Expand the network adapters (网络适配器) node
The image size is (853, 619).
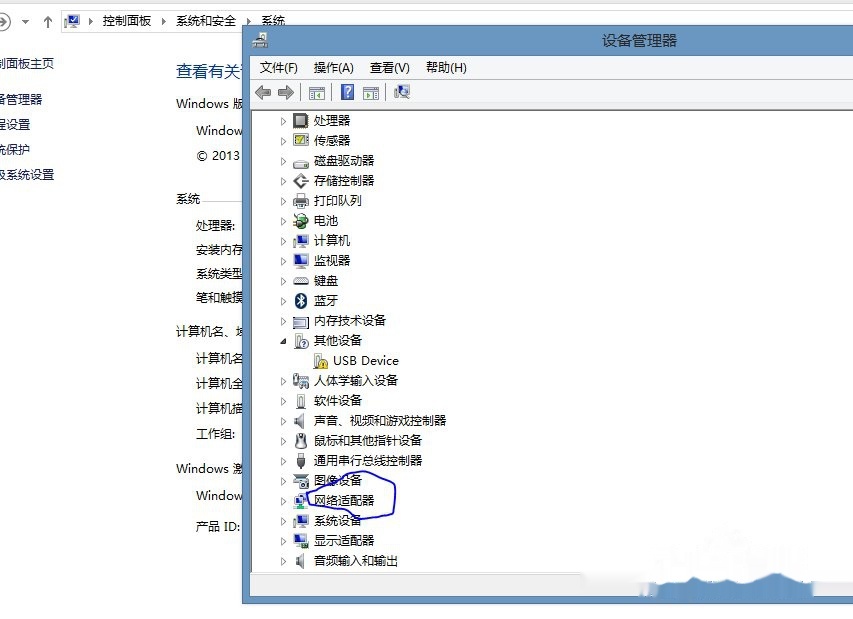(x=284, y=501)
